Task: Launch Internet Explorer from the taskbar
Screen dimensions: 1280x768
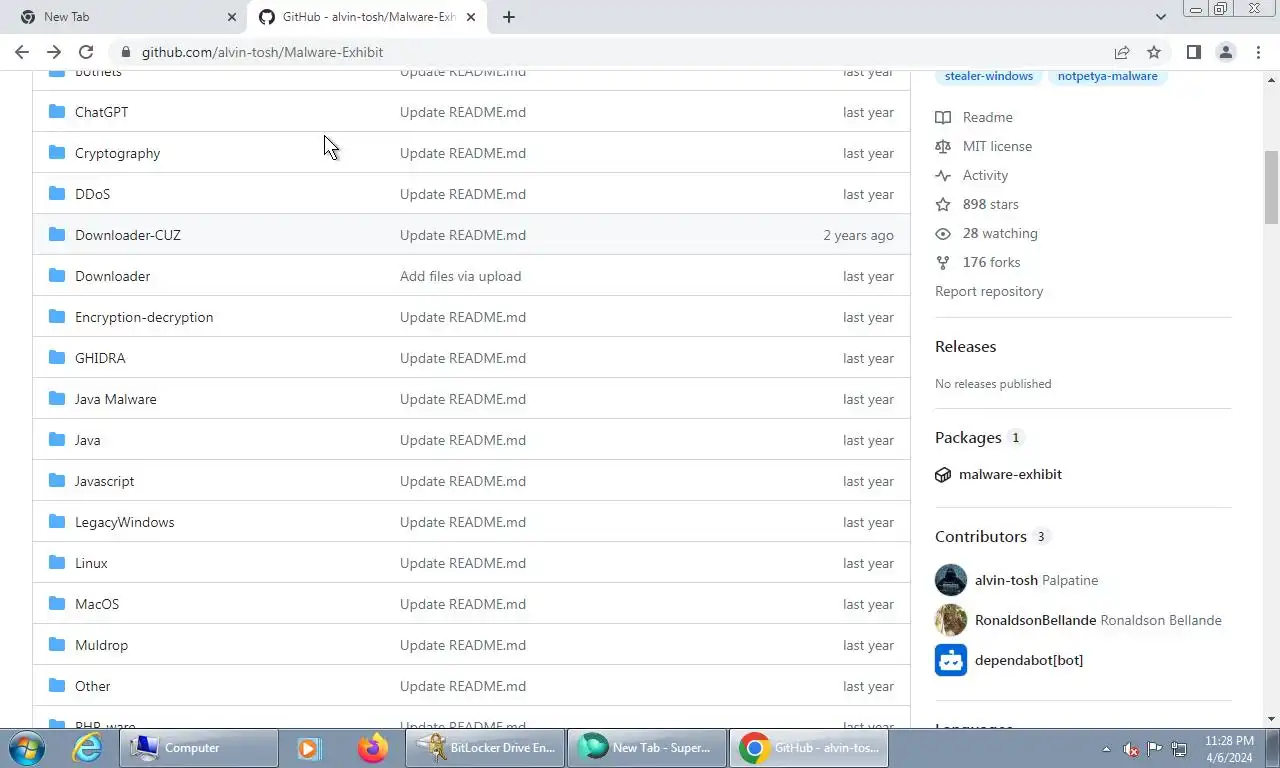Action: (x=88, y=748)
